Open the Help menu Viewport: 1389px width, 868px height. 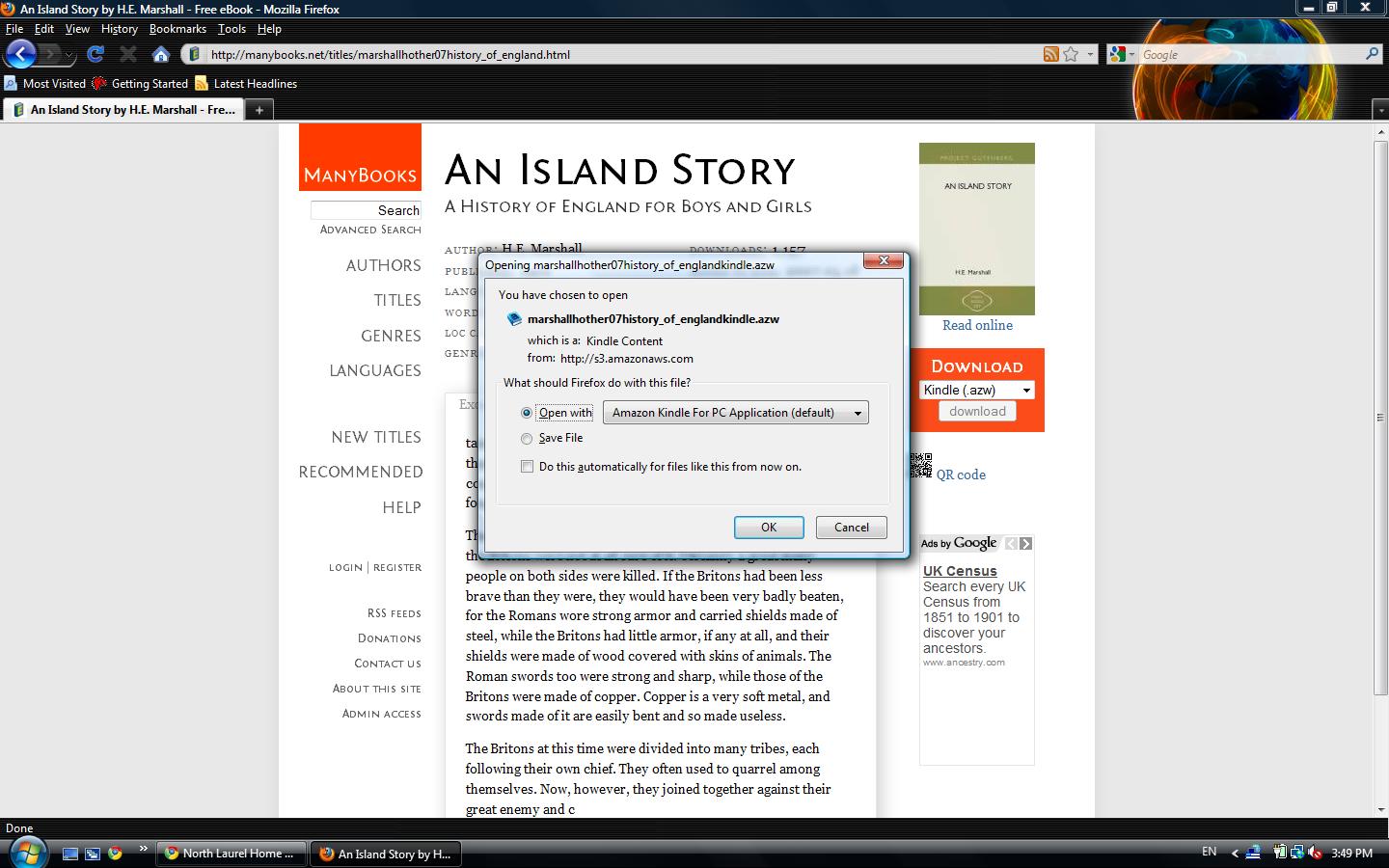[x=269, y=29]
